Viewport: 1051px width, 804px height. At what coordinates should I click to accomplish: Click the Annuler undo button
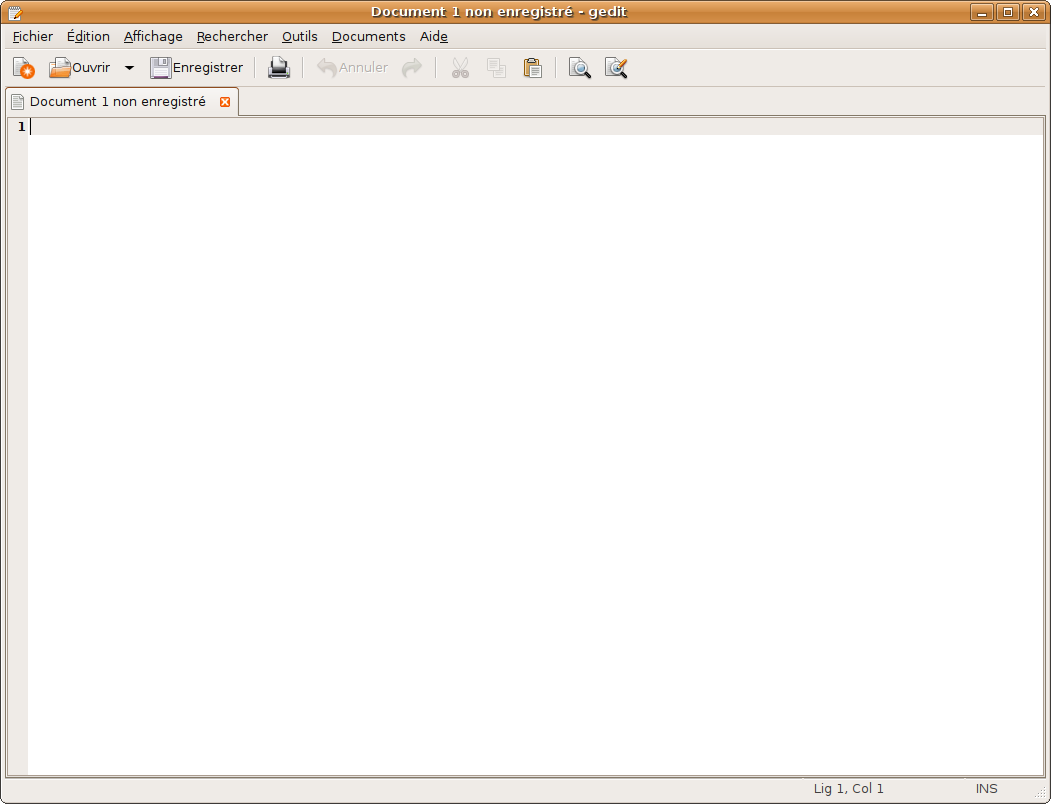click(352, 68)
